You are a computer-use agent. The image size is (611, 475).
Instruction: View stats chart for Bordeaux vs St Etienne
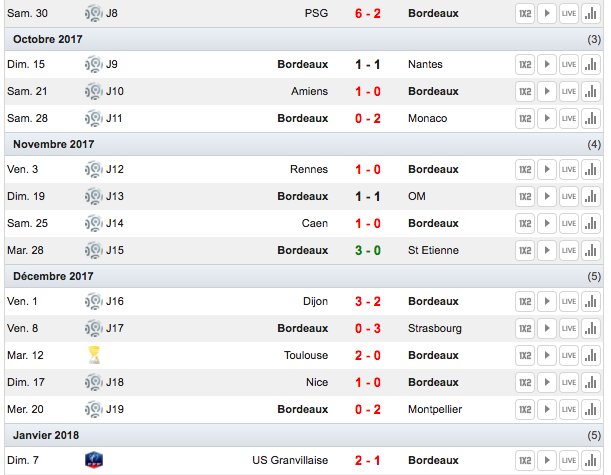tap(591, 251)
